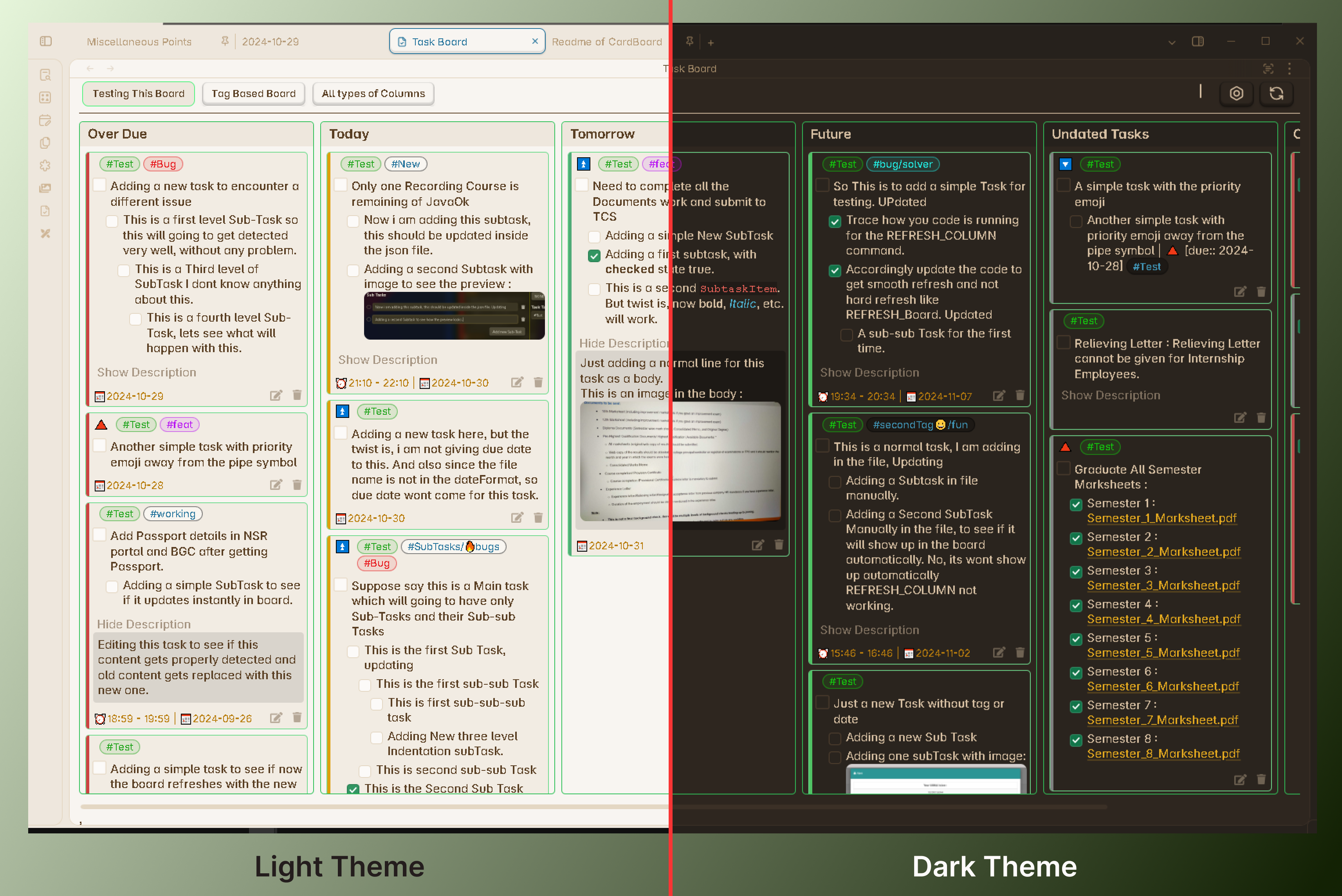Check 'Only one Recording Course is remaining'

(x=341, y=185)
